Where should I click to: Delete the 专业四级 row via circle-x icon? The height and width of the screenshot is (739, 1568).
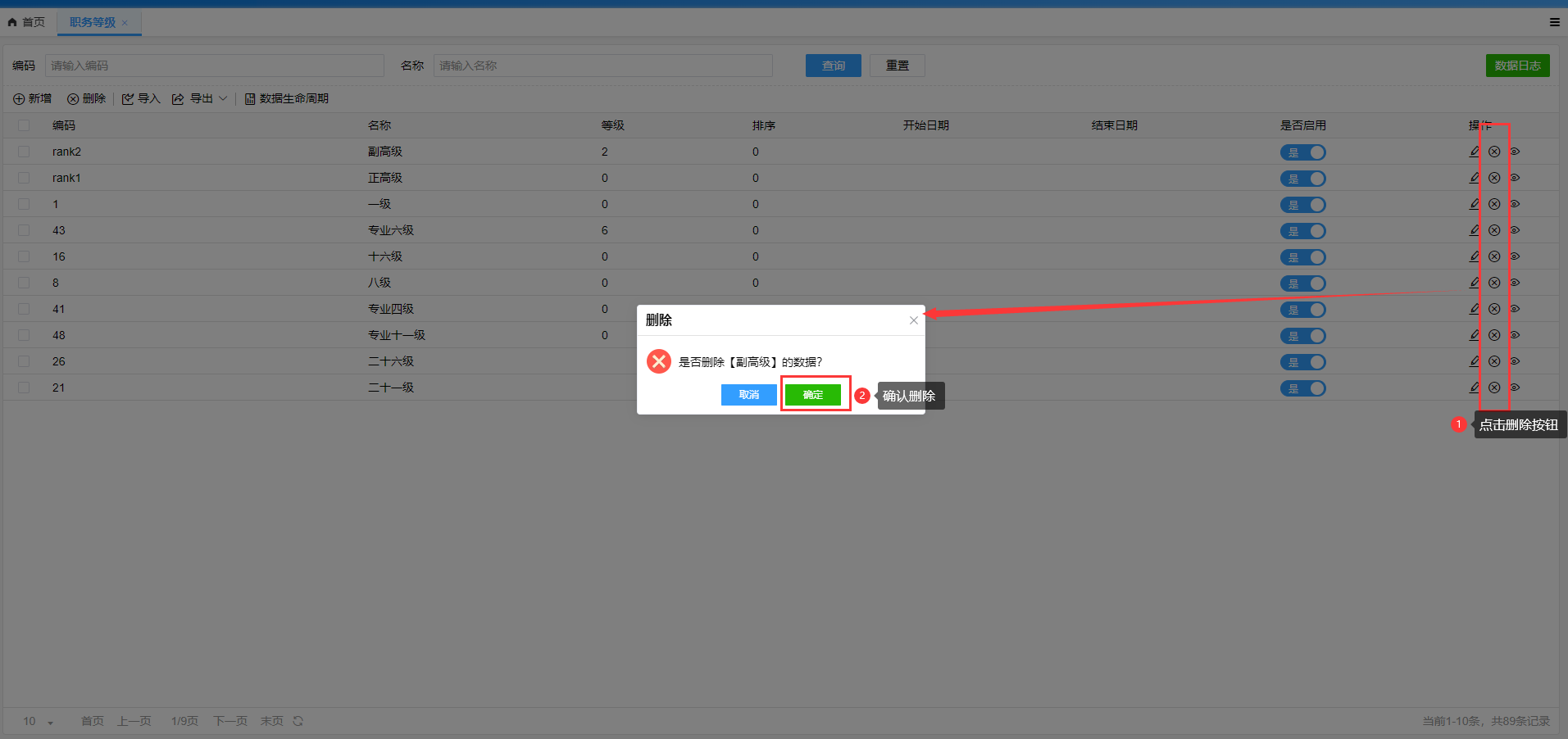tap(1494, 309)
